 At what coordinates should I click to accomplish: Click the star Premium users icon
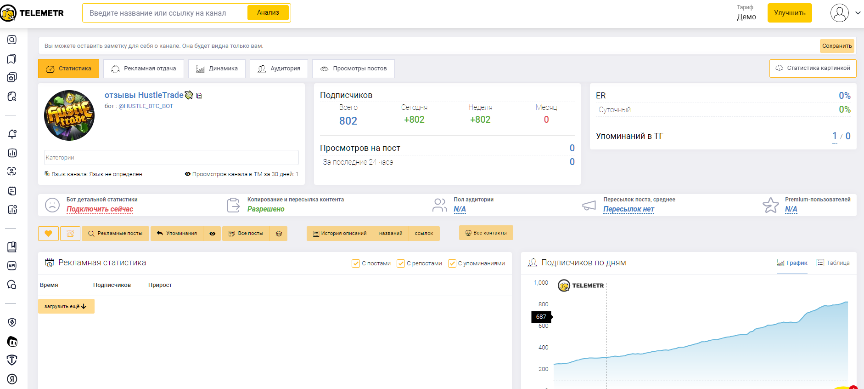770,205
